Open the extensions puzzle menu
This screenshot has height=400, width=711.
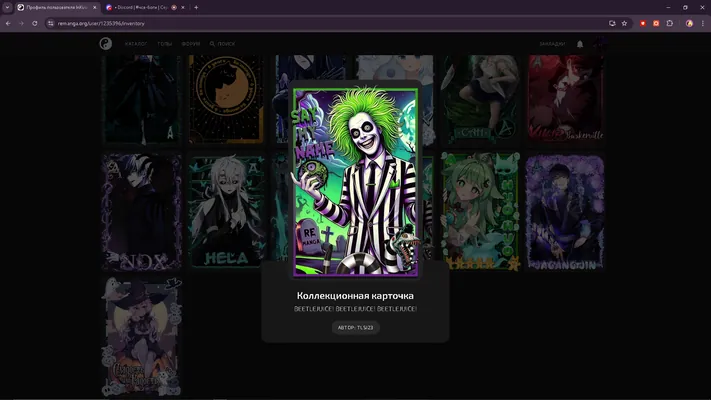click(x=670, y=23)
